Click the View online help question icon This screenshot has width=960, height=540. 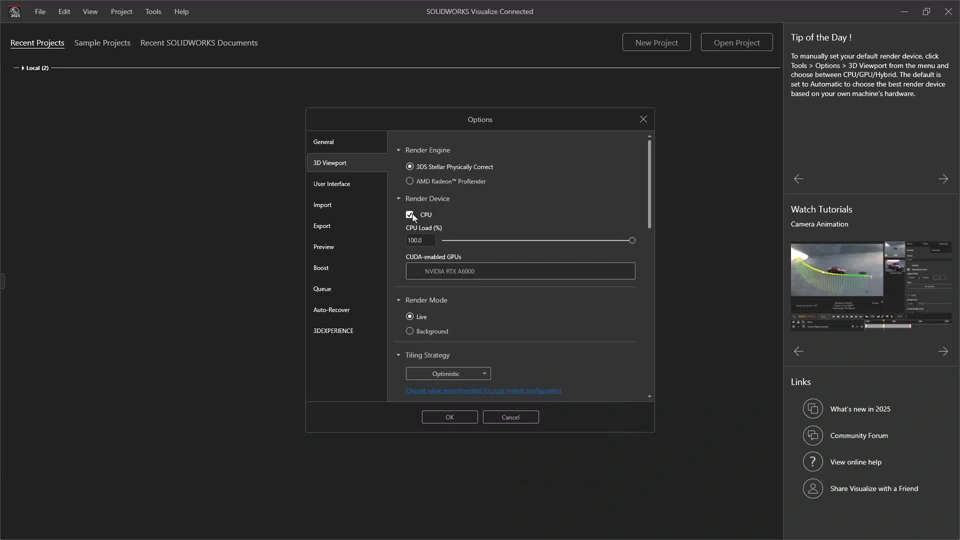point(812,462)
